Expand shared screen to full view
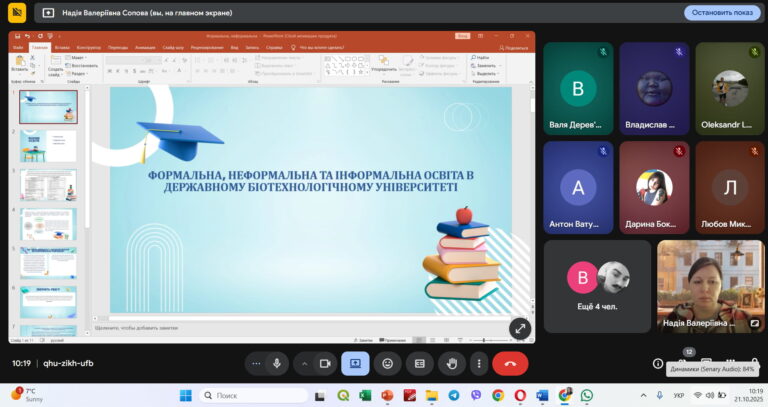Viewport: 768px width, 407px height. pos(519,328)
